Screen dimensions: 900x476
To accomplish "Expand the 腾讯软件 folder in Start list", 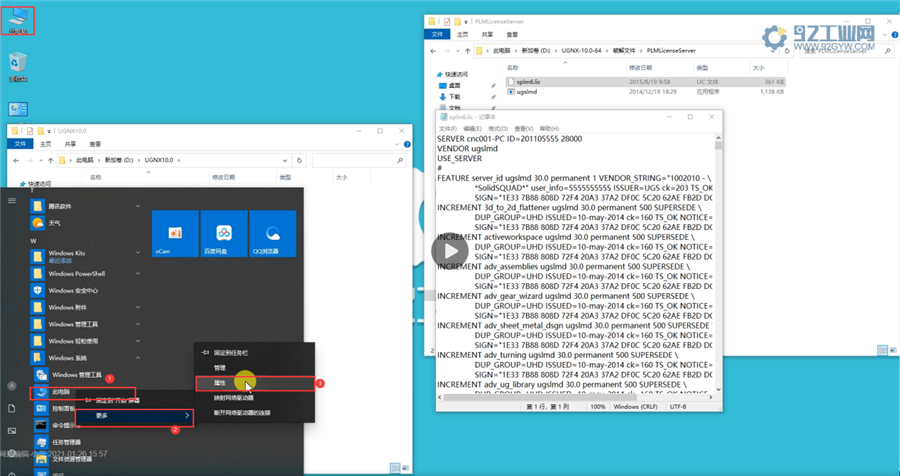I will click(137, 206).
